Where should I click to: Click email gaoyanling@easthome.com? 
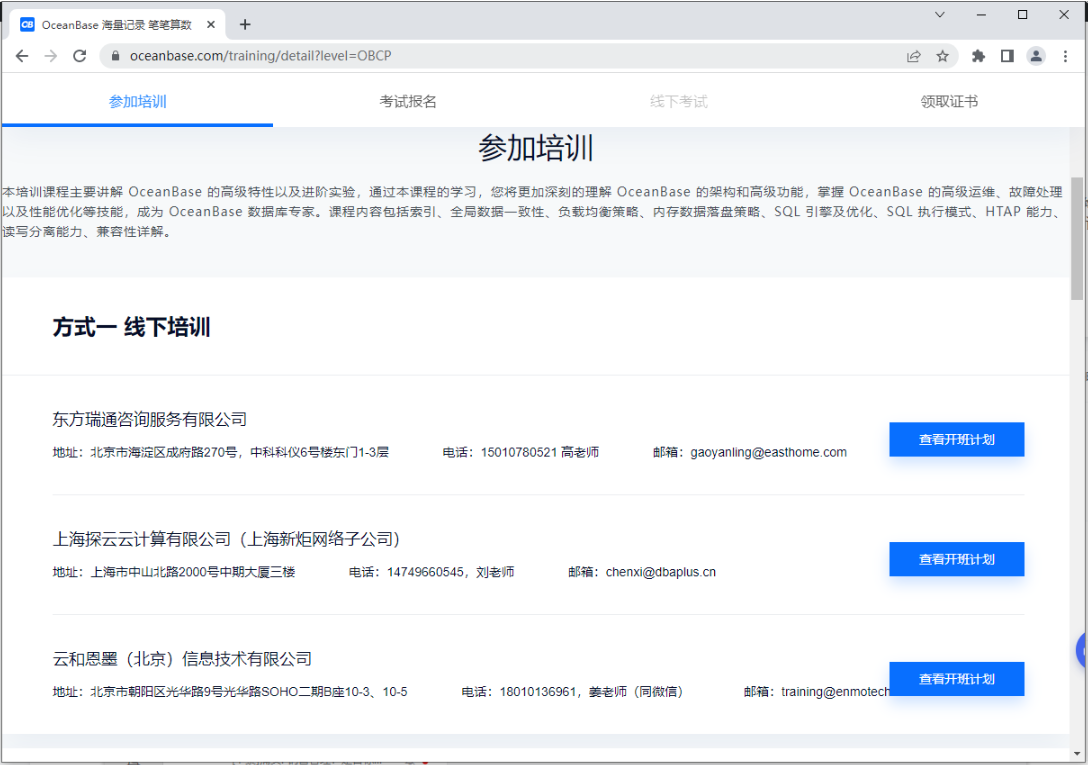tap(768, 453)
